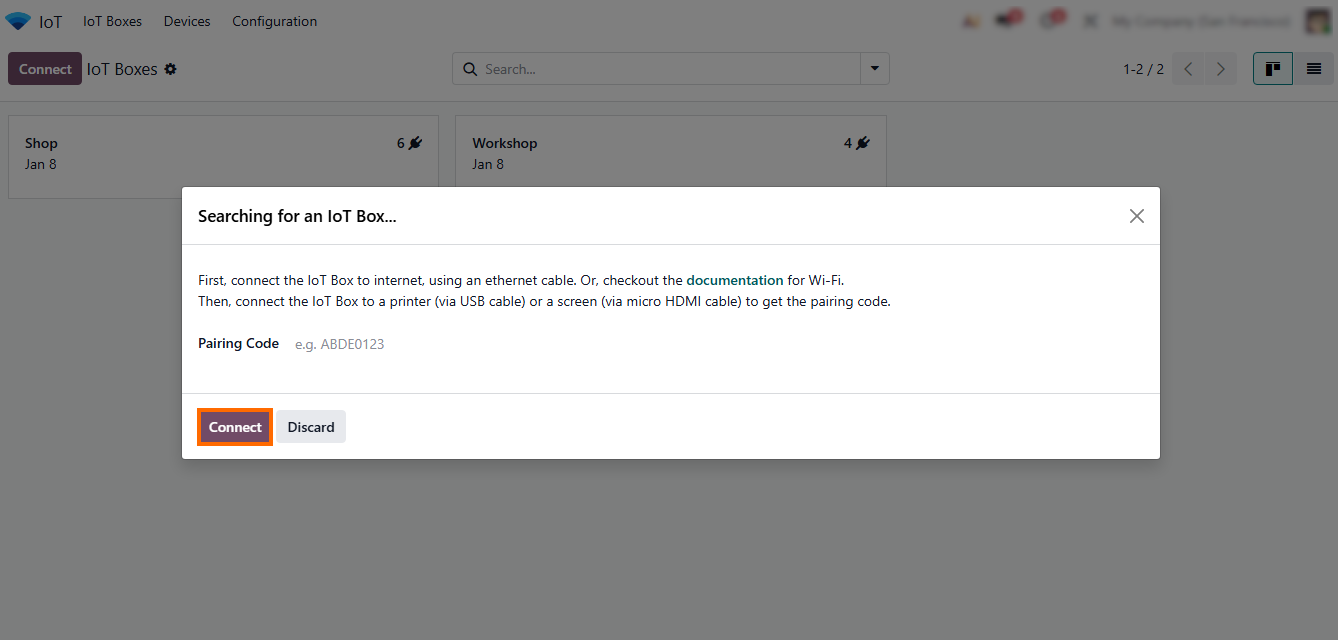The height and width of the screenshot is (640, 1338).
Task: Open the messages icon in top bar
Action: (1008, 20)
